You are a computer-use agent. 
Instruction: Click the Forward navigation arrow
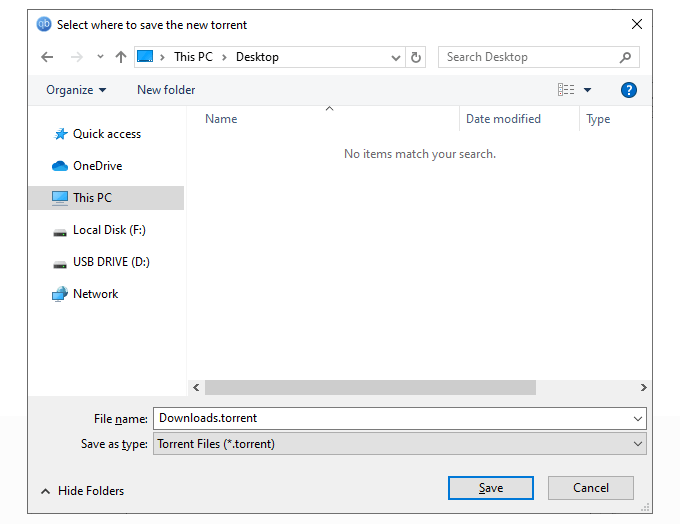click(76, 57)
